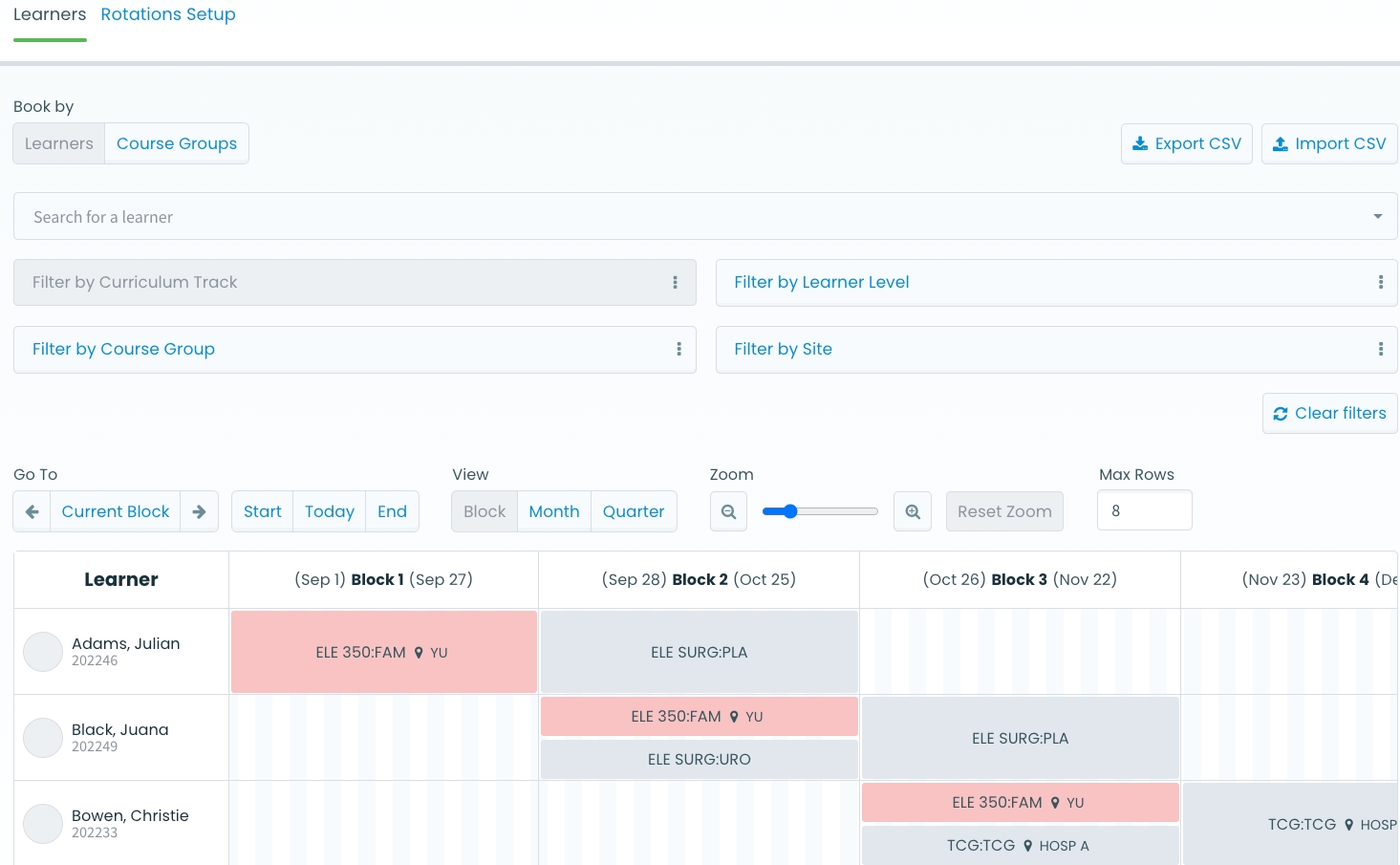This screenshot has height=865, width=1400.
Task: Select the Month view option
Action: pyautogui.click(x=554, y=511)
